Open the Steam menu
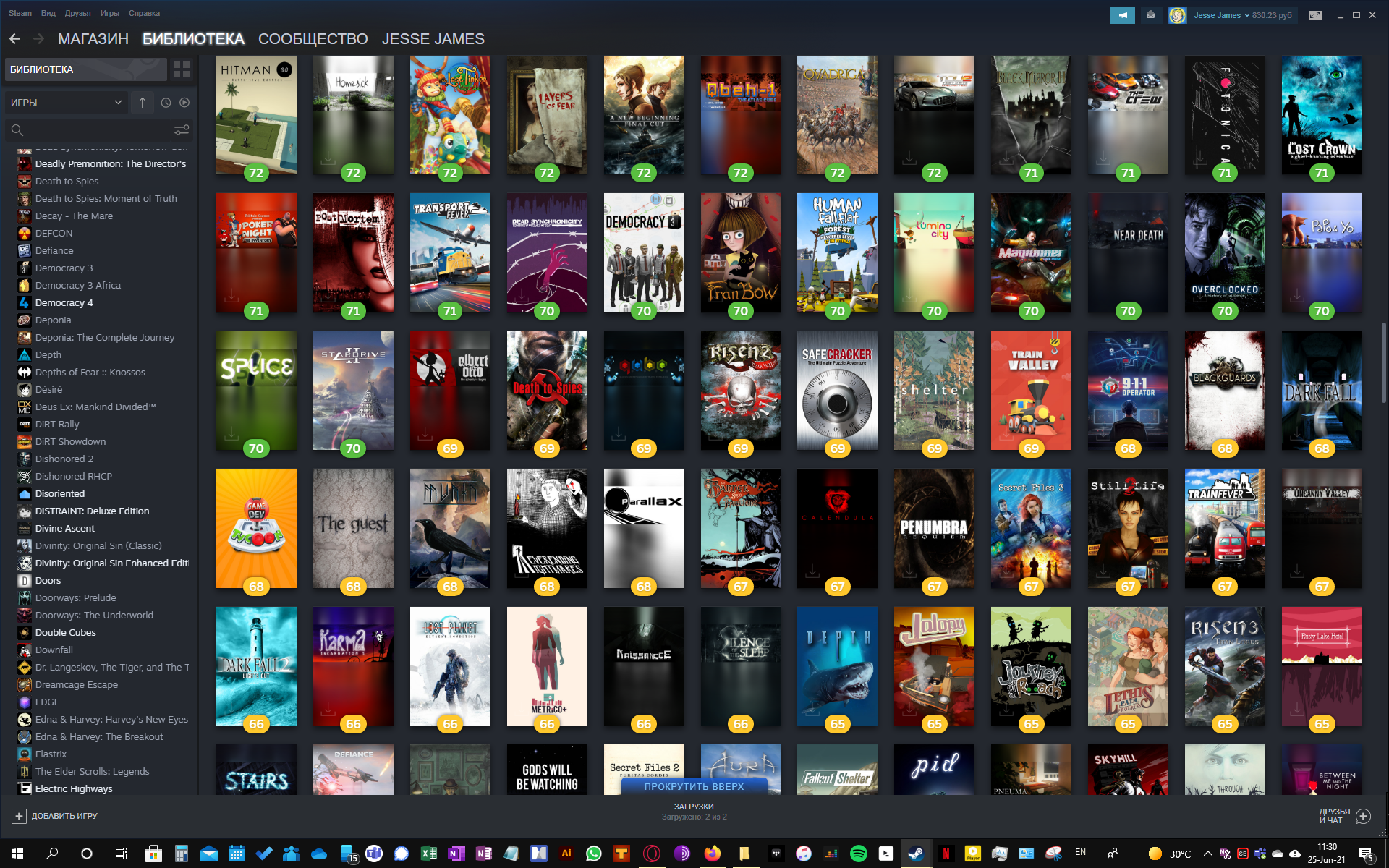The height and width of the screenshot is (868, 1389). click(x=20, y=13)
